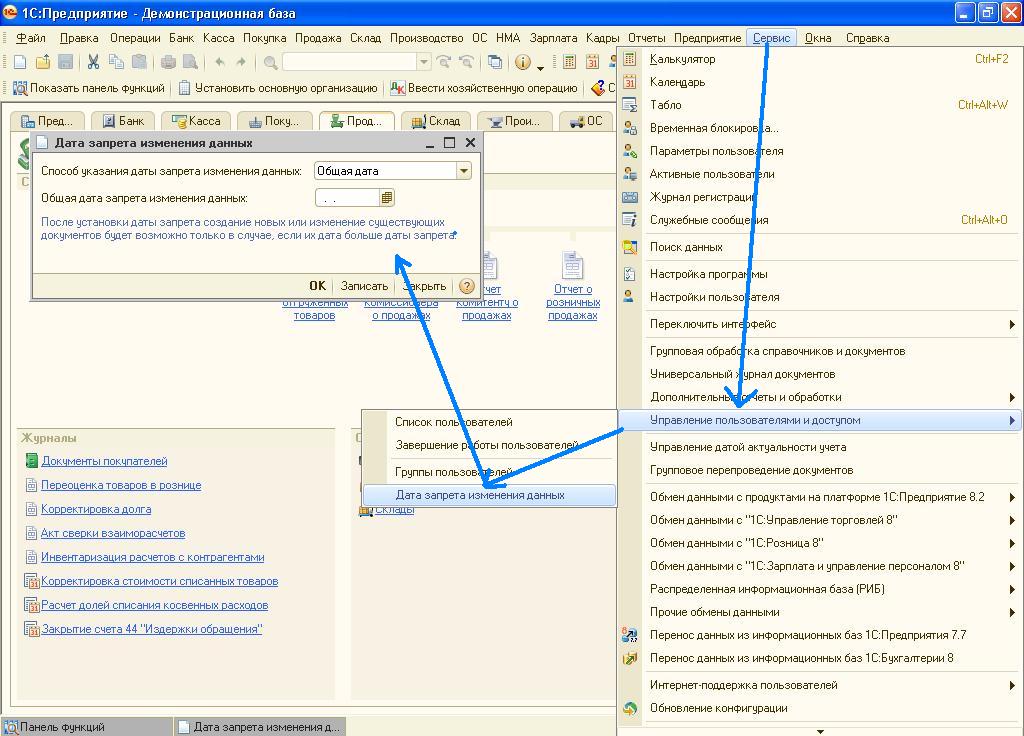Click Перенос данных из 1С:Предприятия 7.7
The image size is (1024, 736).
point(820,635)
